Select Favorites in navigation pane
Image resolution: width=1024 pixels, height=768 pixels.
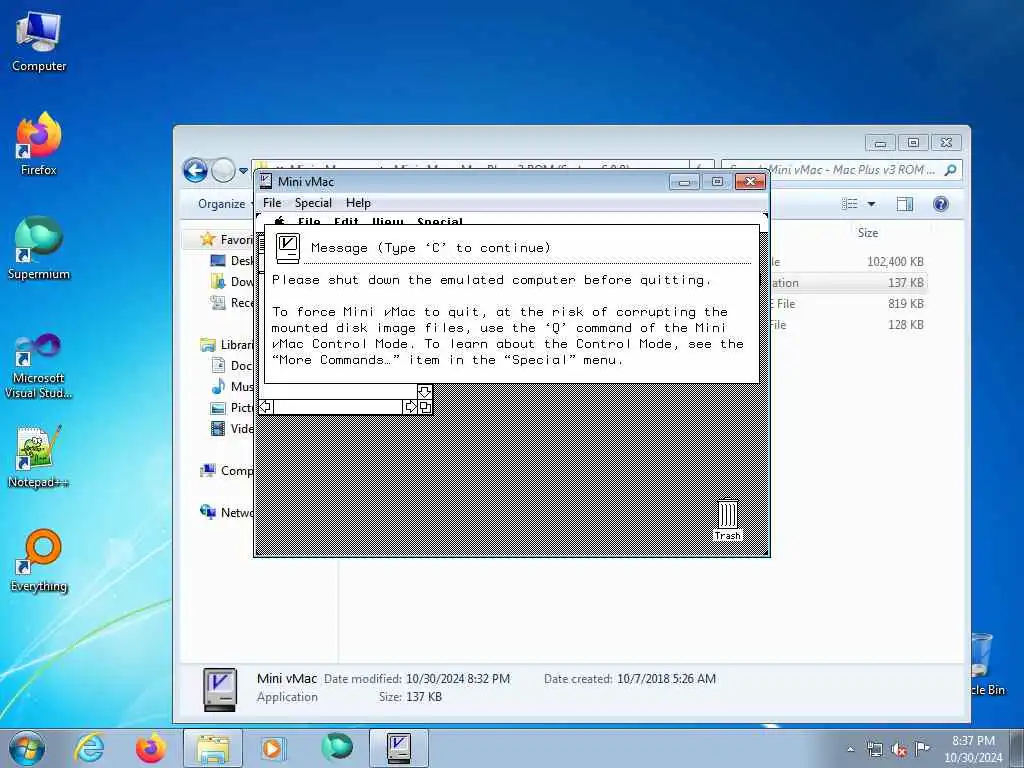(x=227, y=240)
